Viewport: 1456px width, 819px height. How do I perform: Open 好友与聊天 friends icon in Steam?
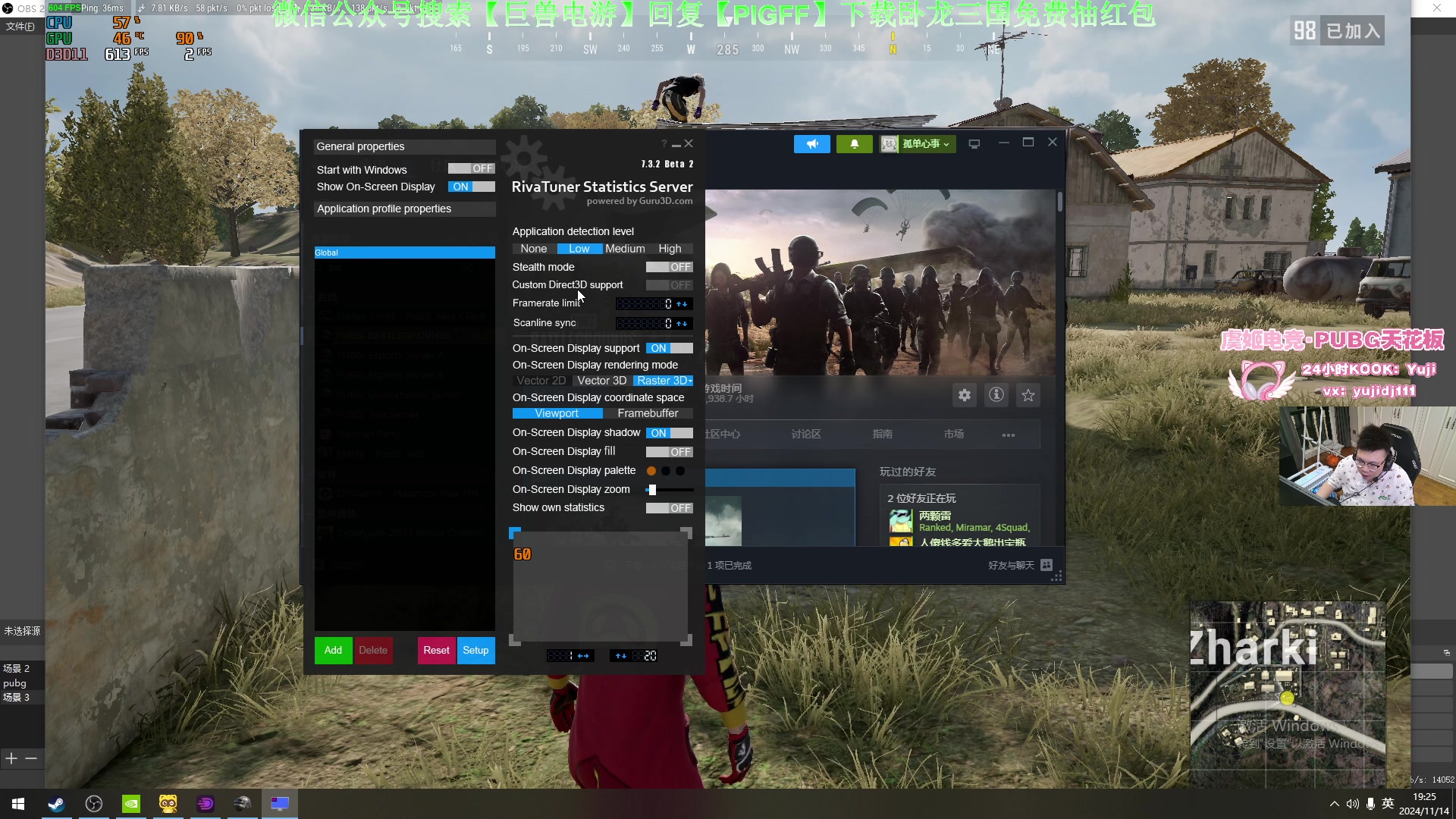(1046, 565)
